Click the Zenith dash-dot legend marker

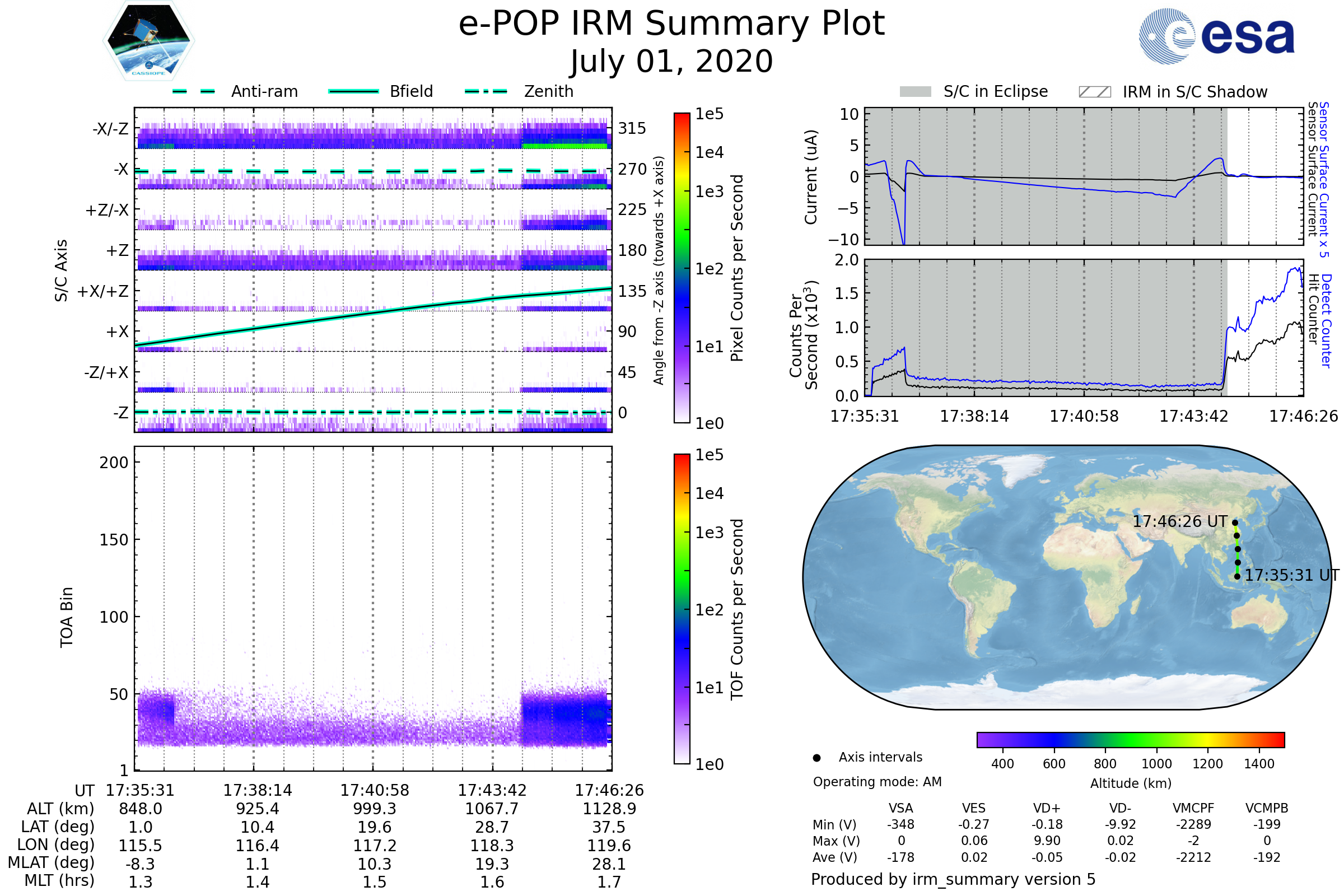tap(486, 91)
